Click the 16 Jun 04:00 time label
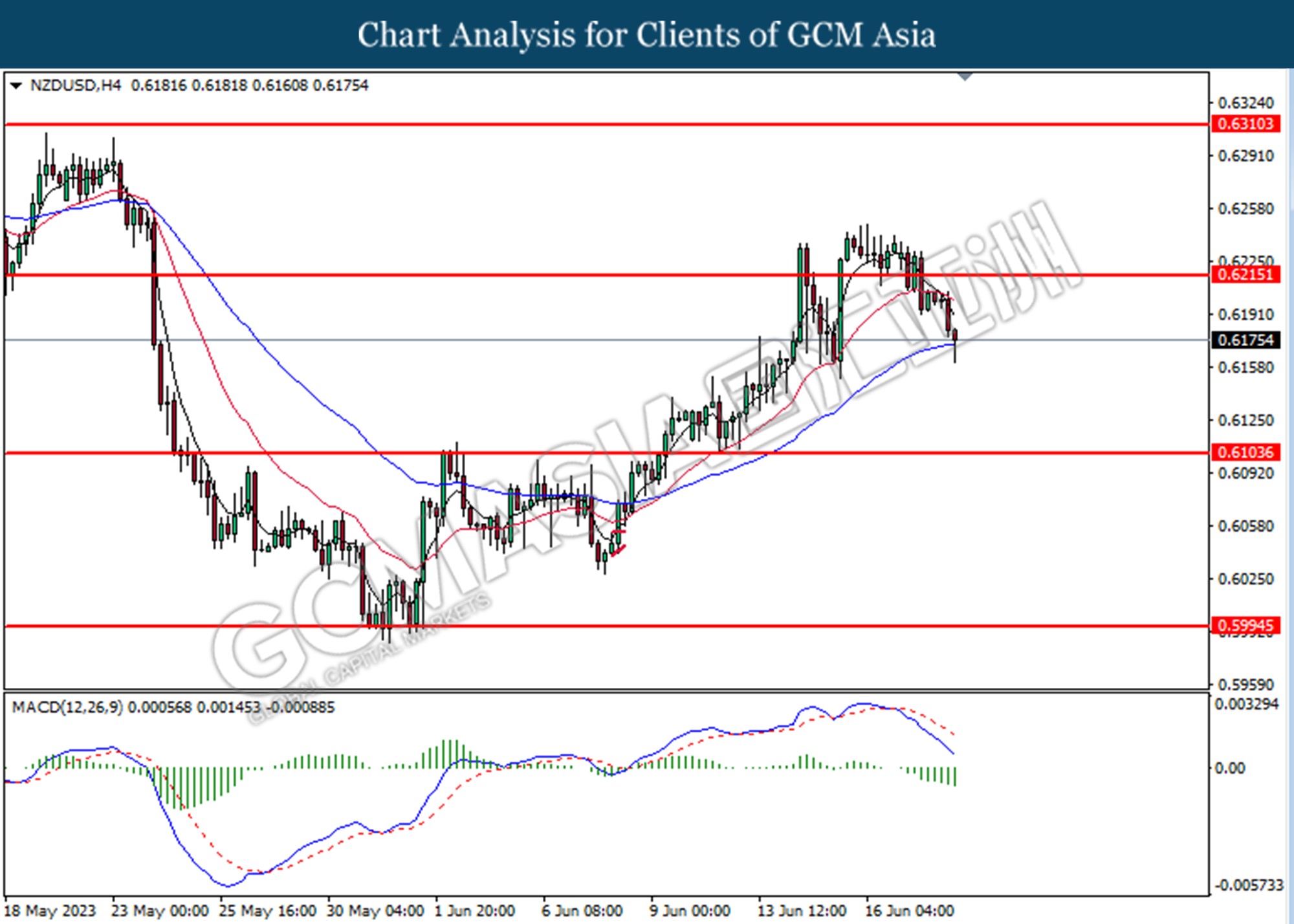 tap(910, 911)
